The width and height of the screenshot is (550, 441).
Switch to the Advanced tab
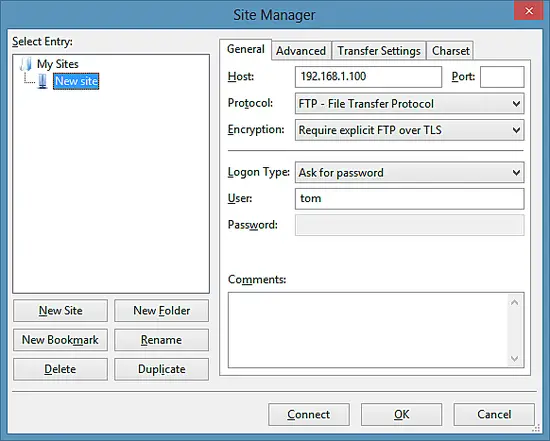pos(301,51)
